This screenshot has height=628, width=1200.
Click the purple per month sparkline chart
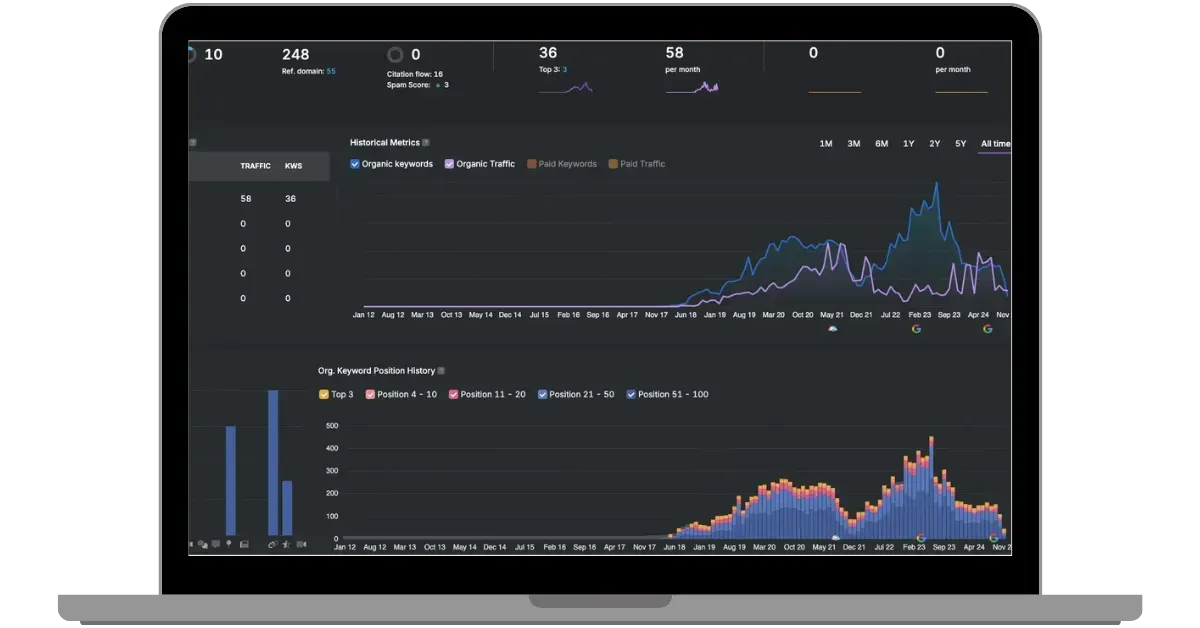pyautogui.click(x=692, y=88)
